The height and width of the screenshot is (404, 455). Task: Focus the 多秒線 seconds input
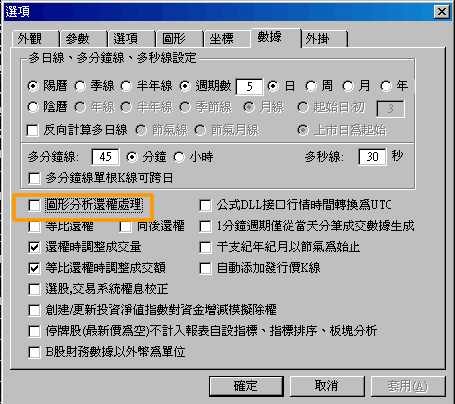(x=372, y=157)
